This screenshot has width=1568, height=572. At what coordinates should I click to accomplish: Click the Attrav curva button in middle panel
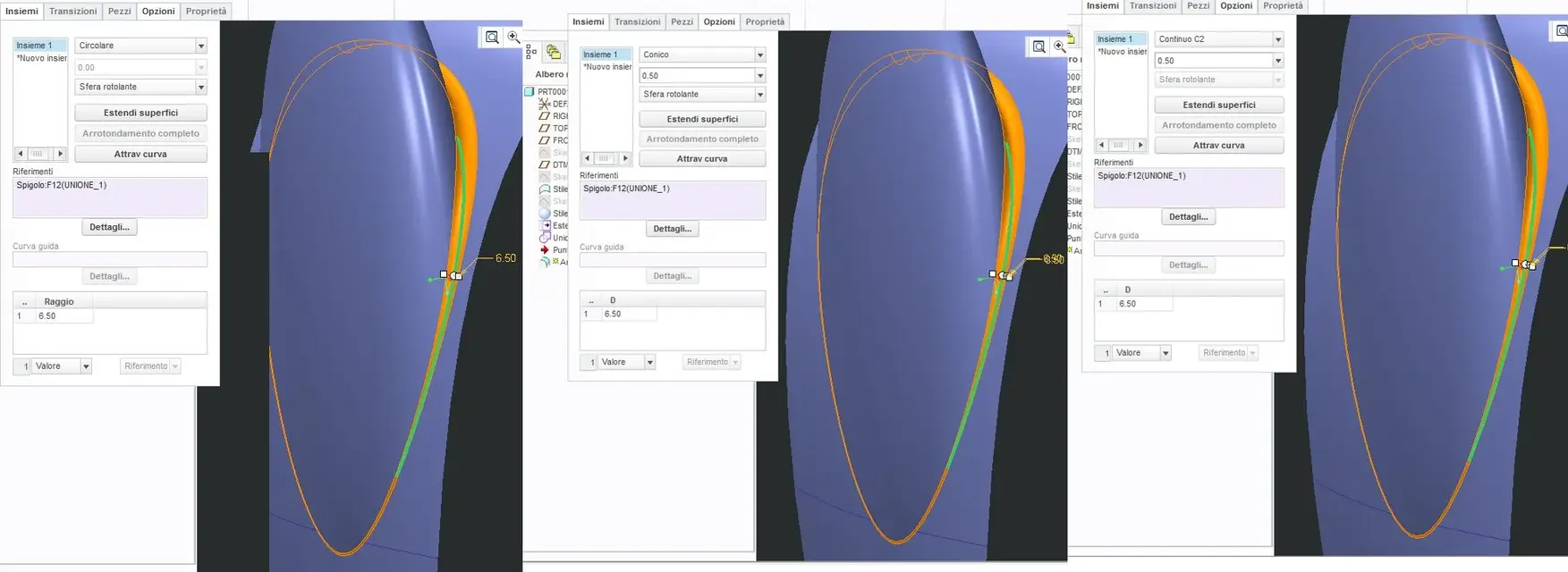[x=702, y=159]
